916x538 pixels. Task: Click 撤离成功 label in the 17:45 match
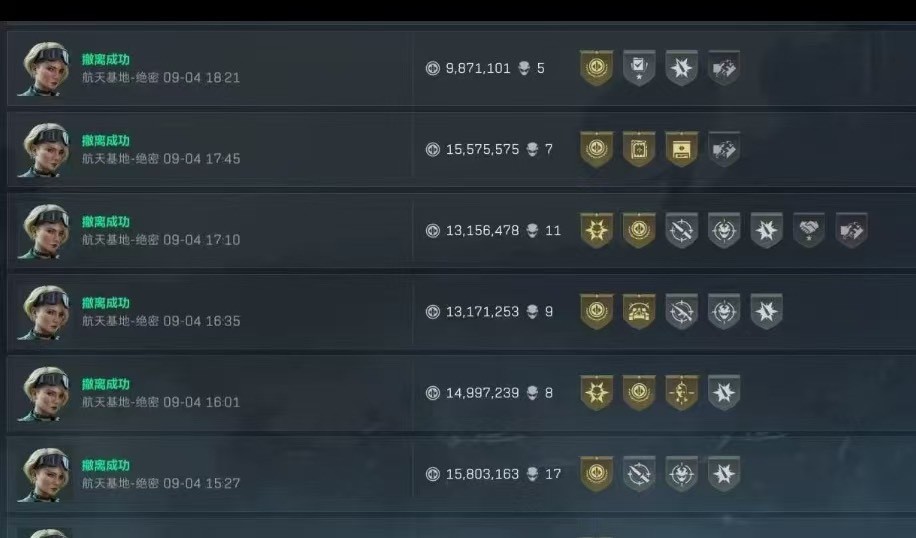106,141
